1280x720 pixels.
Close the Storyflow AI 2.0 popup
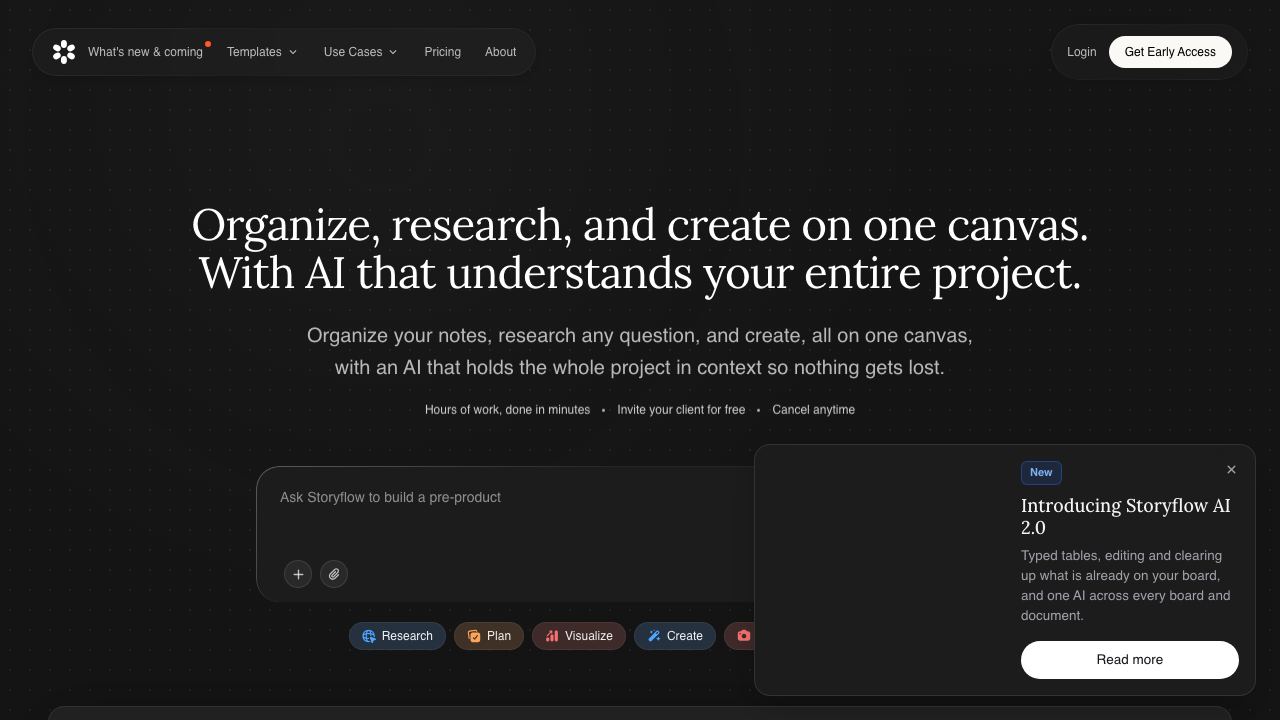click(1231, 469)
